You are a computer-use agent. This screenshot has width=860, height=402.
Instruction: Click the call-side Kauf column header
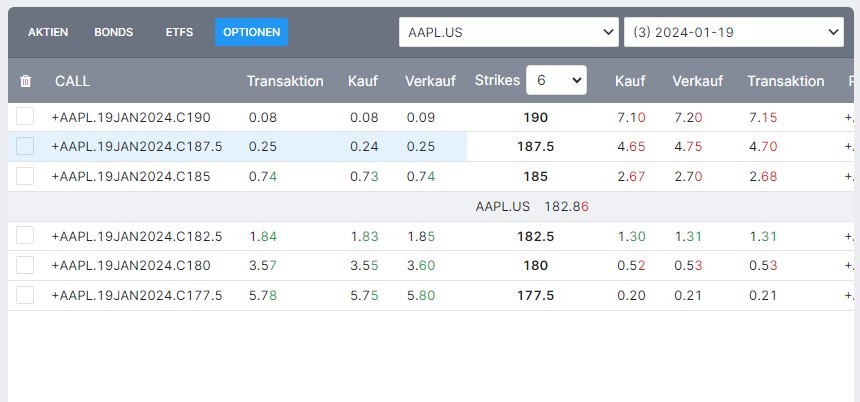click(x=363, y=81)
